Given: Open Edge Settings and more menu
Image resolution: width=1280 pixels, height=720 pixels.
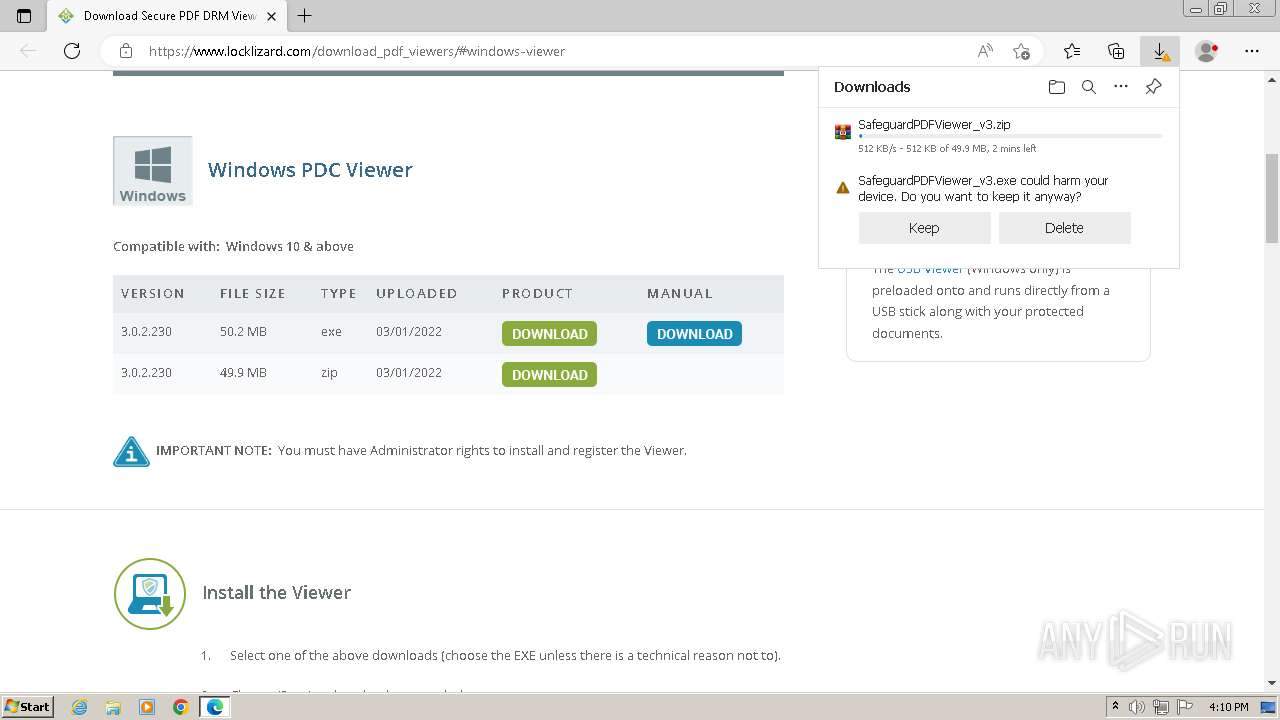Looking at the screenshot, I should 1252,51.
